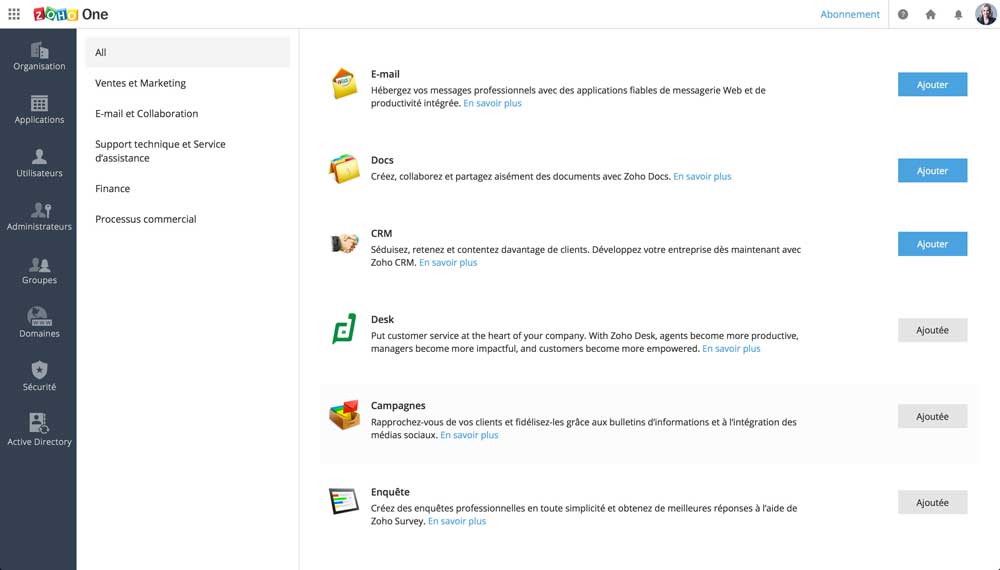Screen dimensions: 1000x570
Task: Open the user profile avatar
Action: point(985,14)
